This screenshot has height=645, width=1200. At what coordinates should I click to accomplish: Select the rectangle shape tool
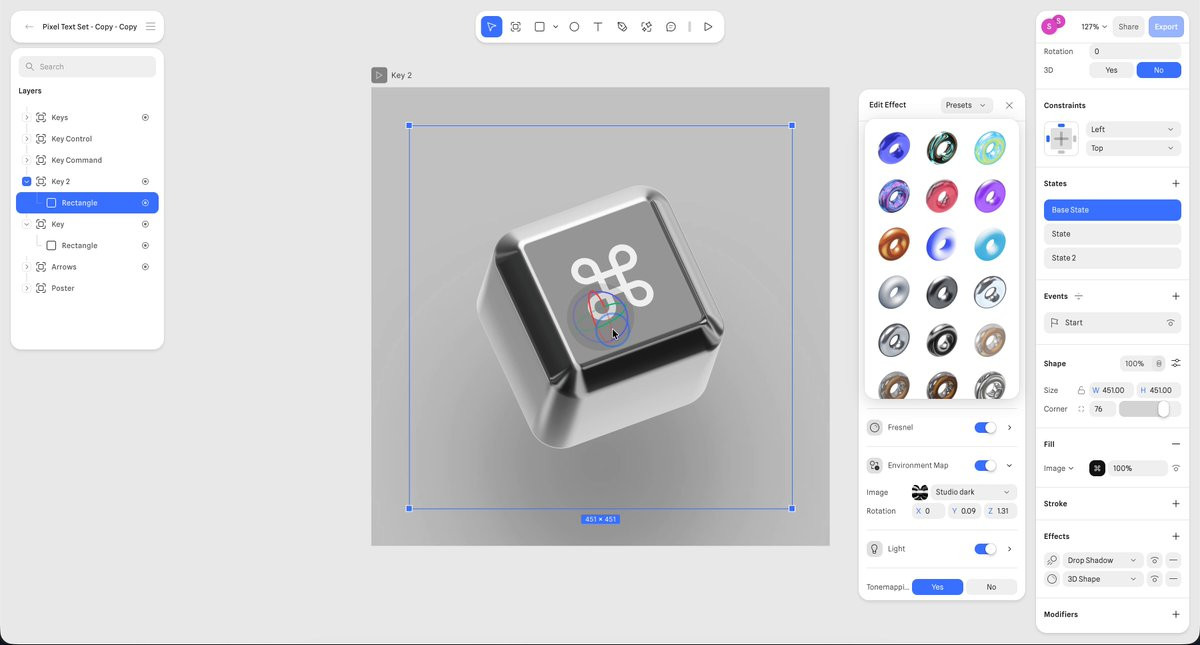pos(540,27)
